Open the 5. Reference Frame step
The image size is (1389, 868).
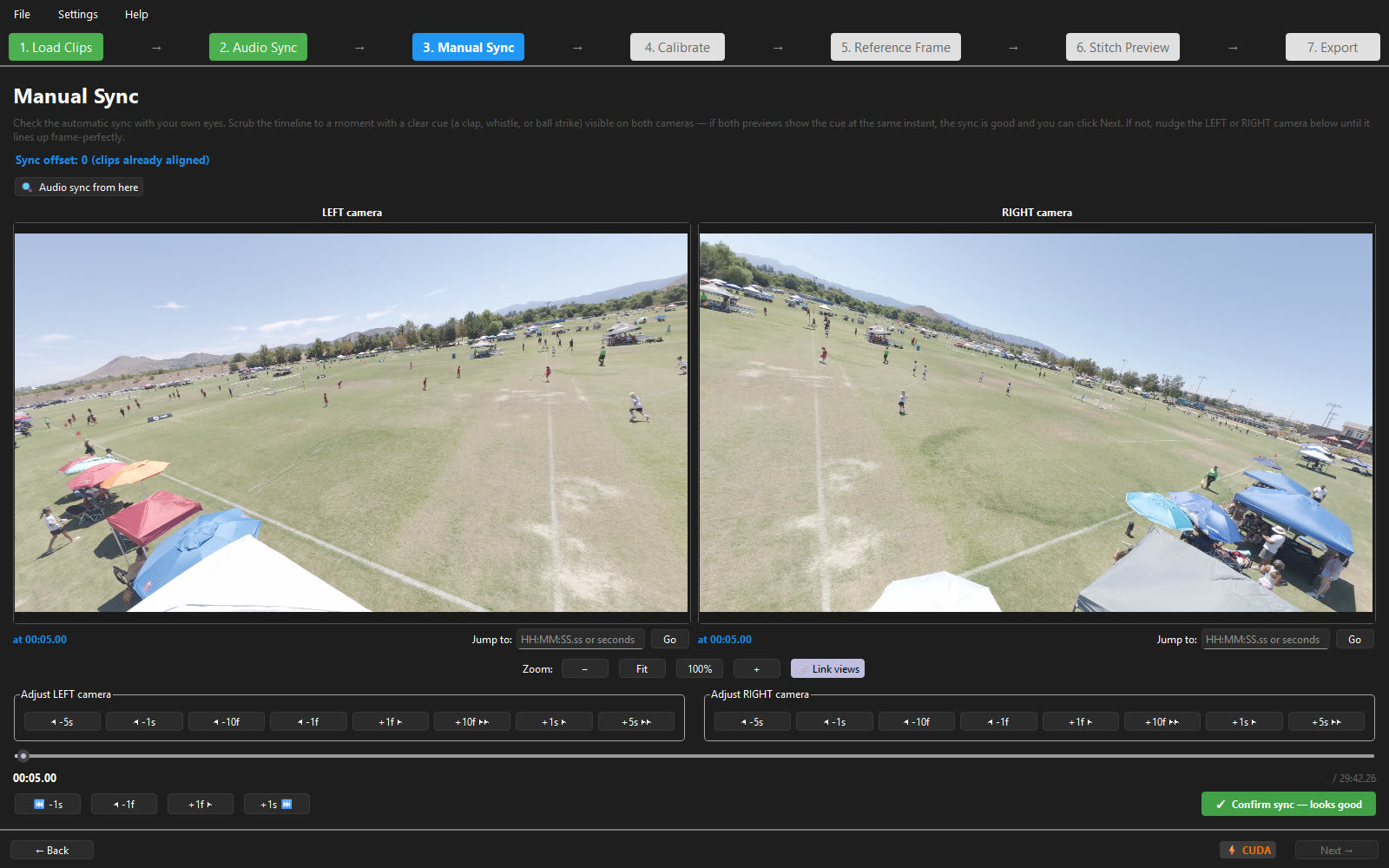(895, 47)
